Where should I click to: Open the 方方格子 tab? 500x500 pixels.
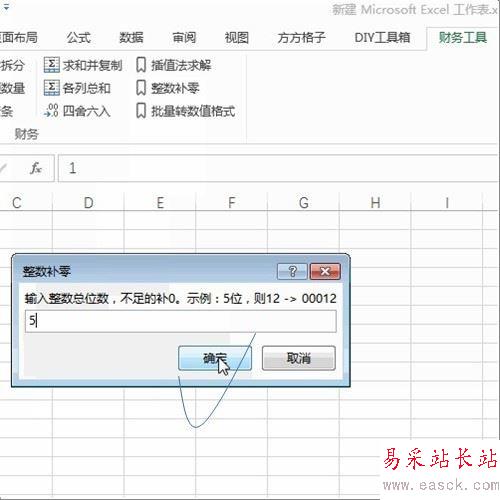[x=301, y=37]
